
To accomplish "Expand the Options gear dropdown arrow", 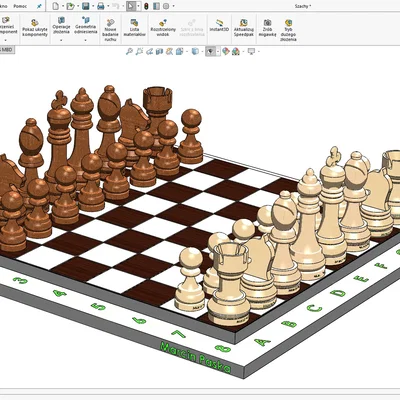I will point(173,6).
